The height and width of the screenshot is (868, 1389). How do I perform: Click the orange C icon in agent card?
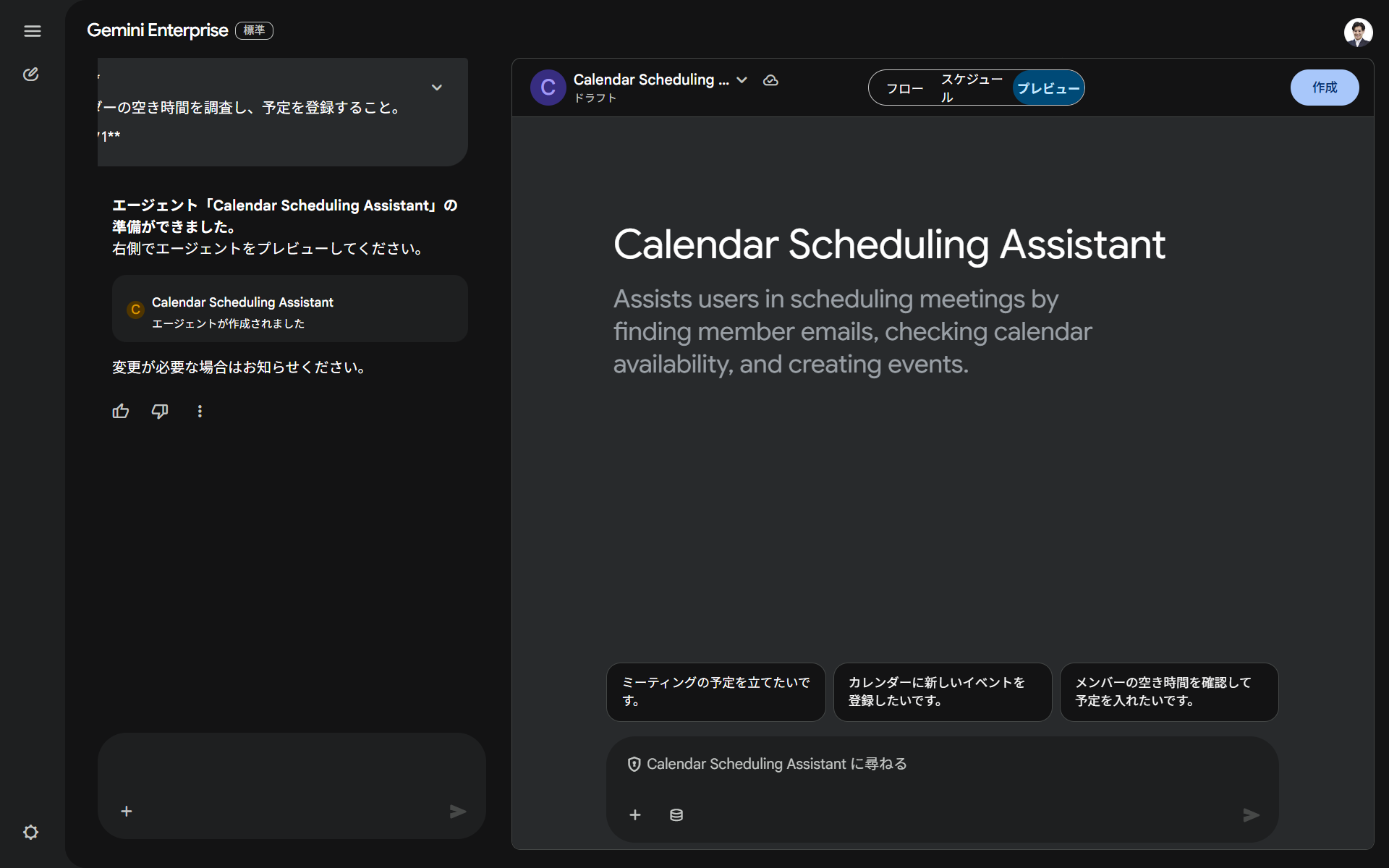click(x=135, y=310)
